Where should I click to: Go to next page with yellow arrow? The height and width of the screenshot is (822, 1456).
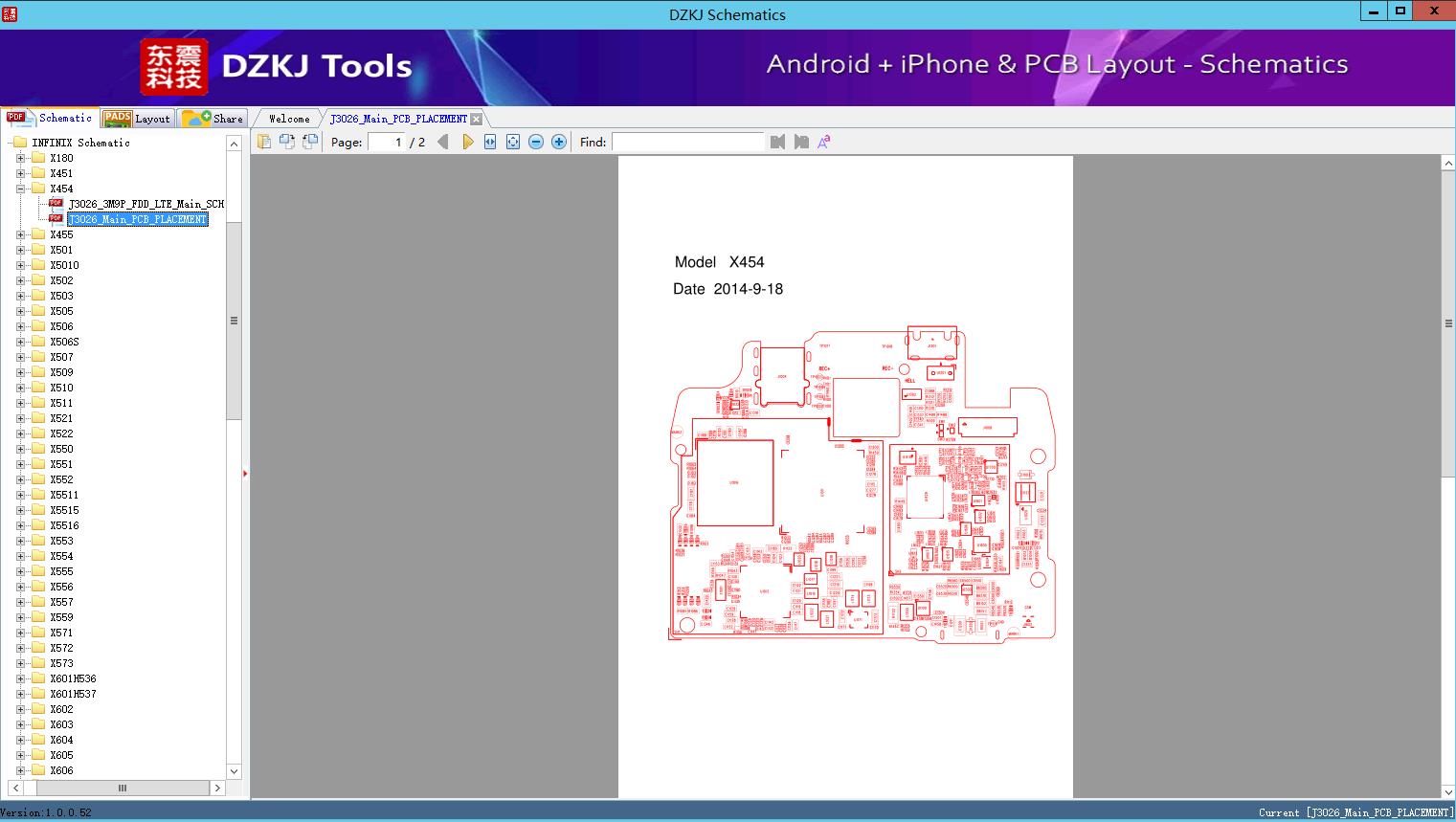point(467,142)
